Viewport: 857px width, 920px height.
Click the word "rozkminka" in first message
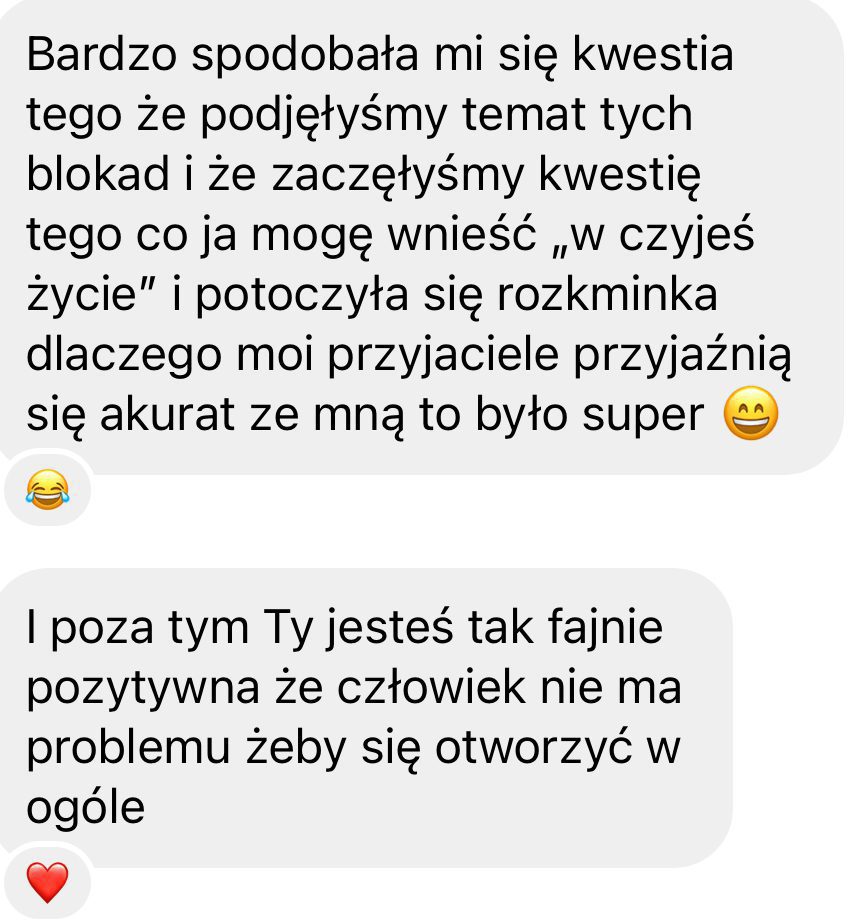pyautogui.click(x=607, y=295)
